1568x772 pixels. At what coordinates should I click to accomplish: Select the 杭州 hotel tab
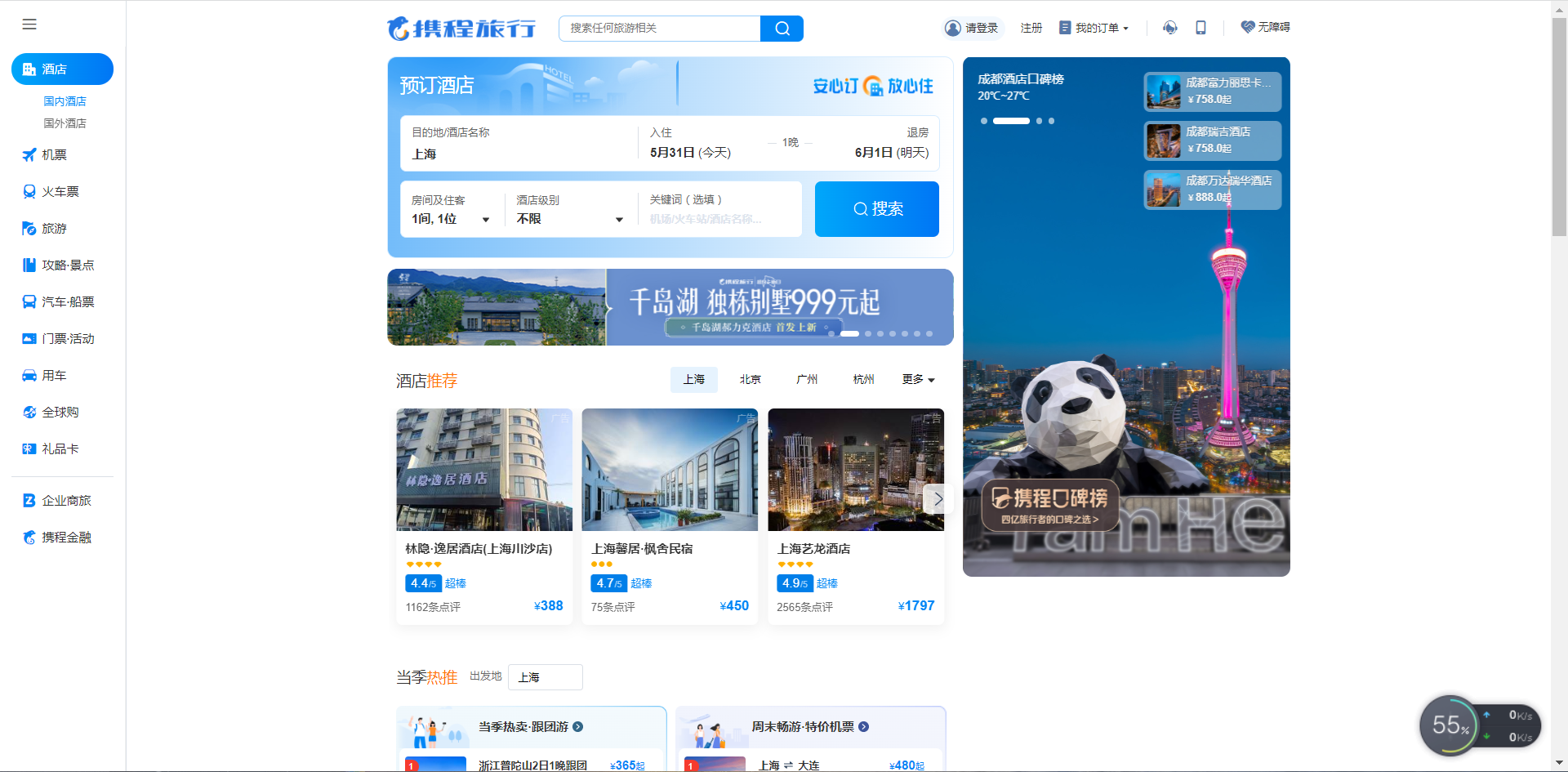[x=863, y=380]
